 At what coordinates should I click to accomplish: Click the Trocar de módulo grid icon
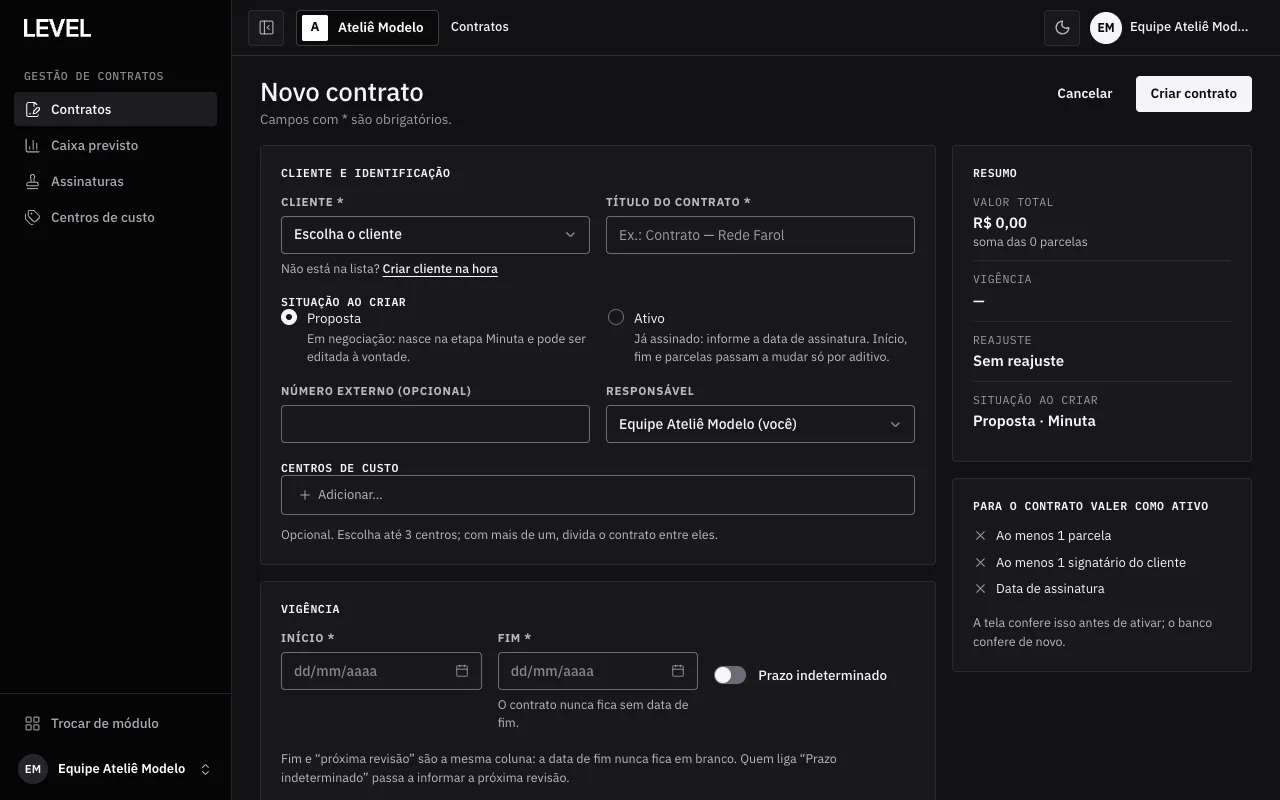(33, 723)
